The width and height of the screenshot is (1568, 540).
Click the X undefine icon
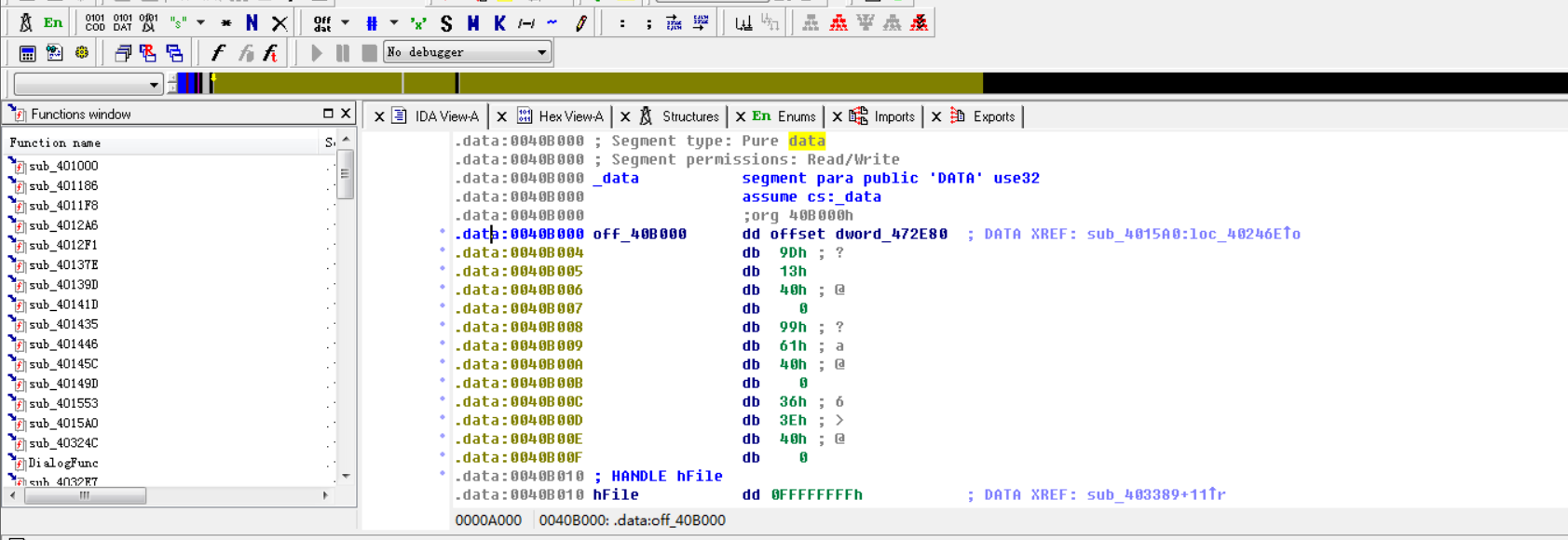pyautogui.click(x=280, y=22)
